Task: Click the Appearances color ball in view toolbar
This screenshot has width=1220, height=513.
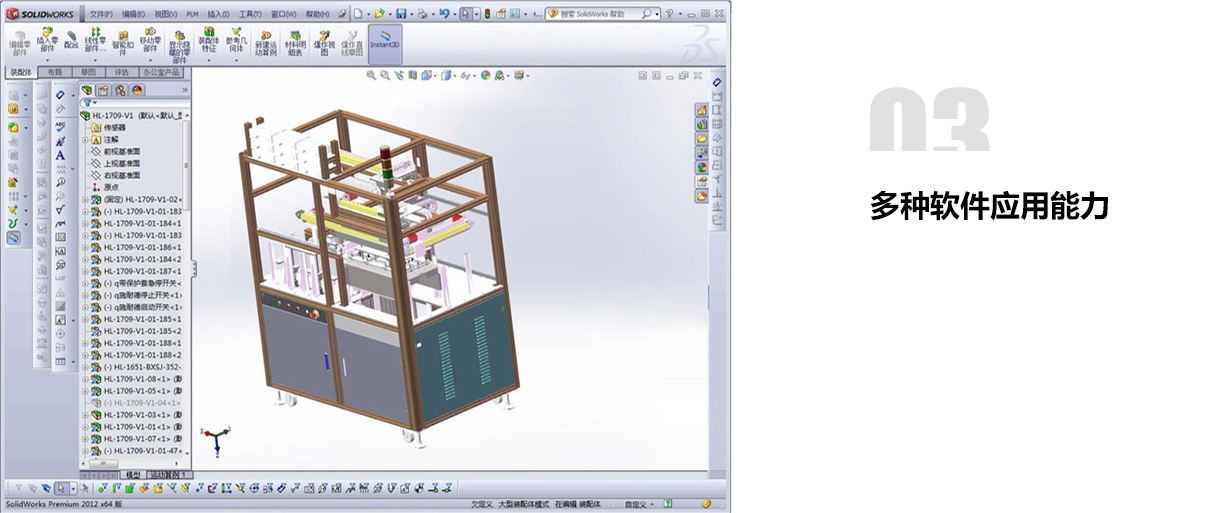Action: pyautogui.click(x=485, y=75)
